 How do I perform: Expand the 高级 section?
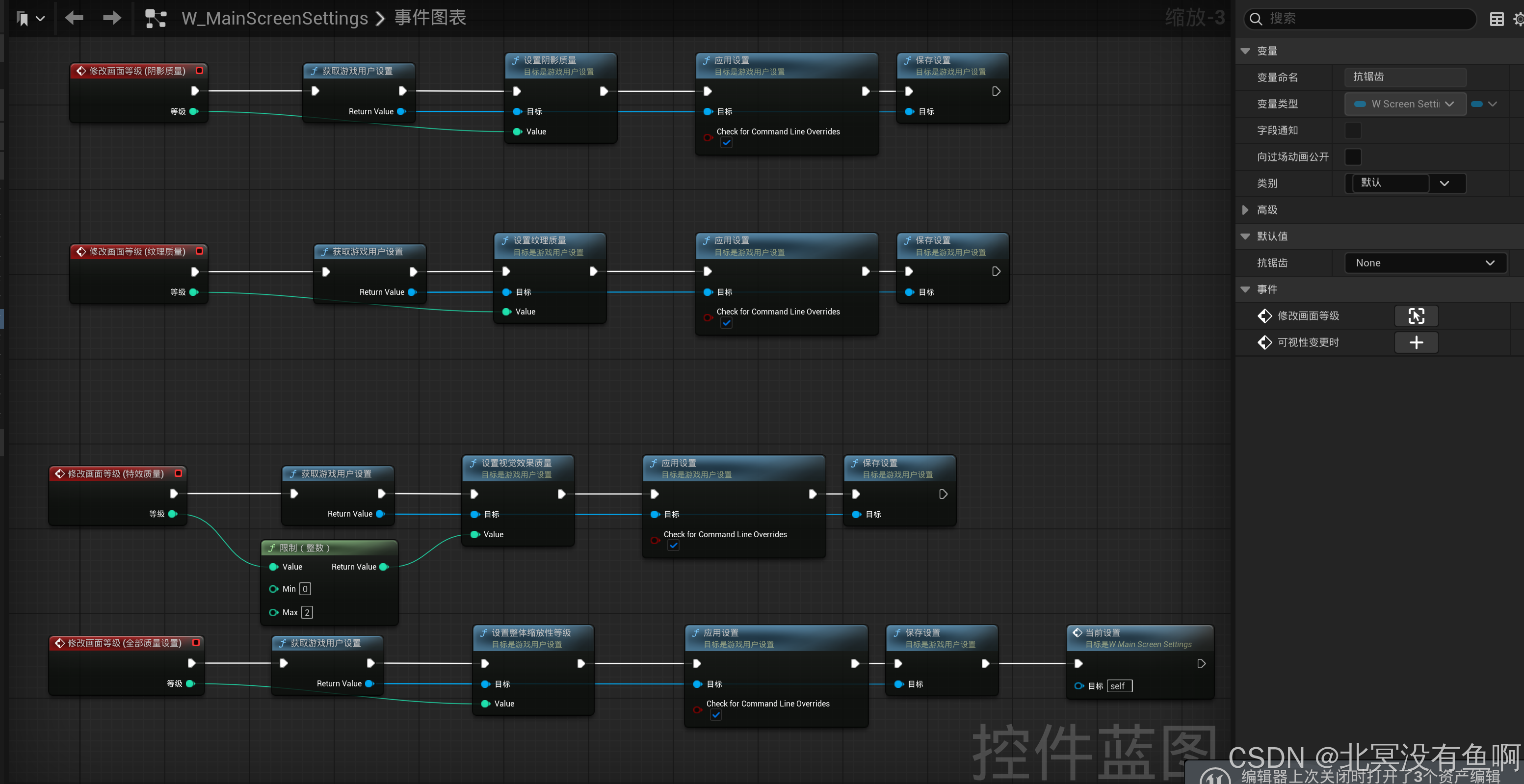pos(1245,210)
